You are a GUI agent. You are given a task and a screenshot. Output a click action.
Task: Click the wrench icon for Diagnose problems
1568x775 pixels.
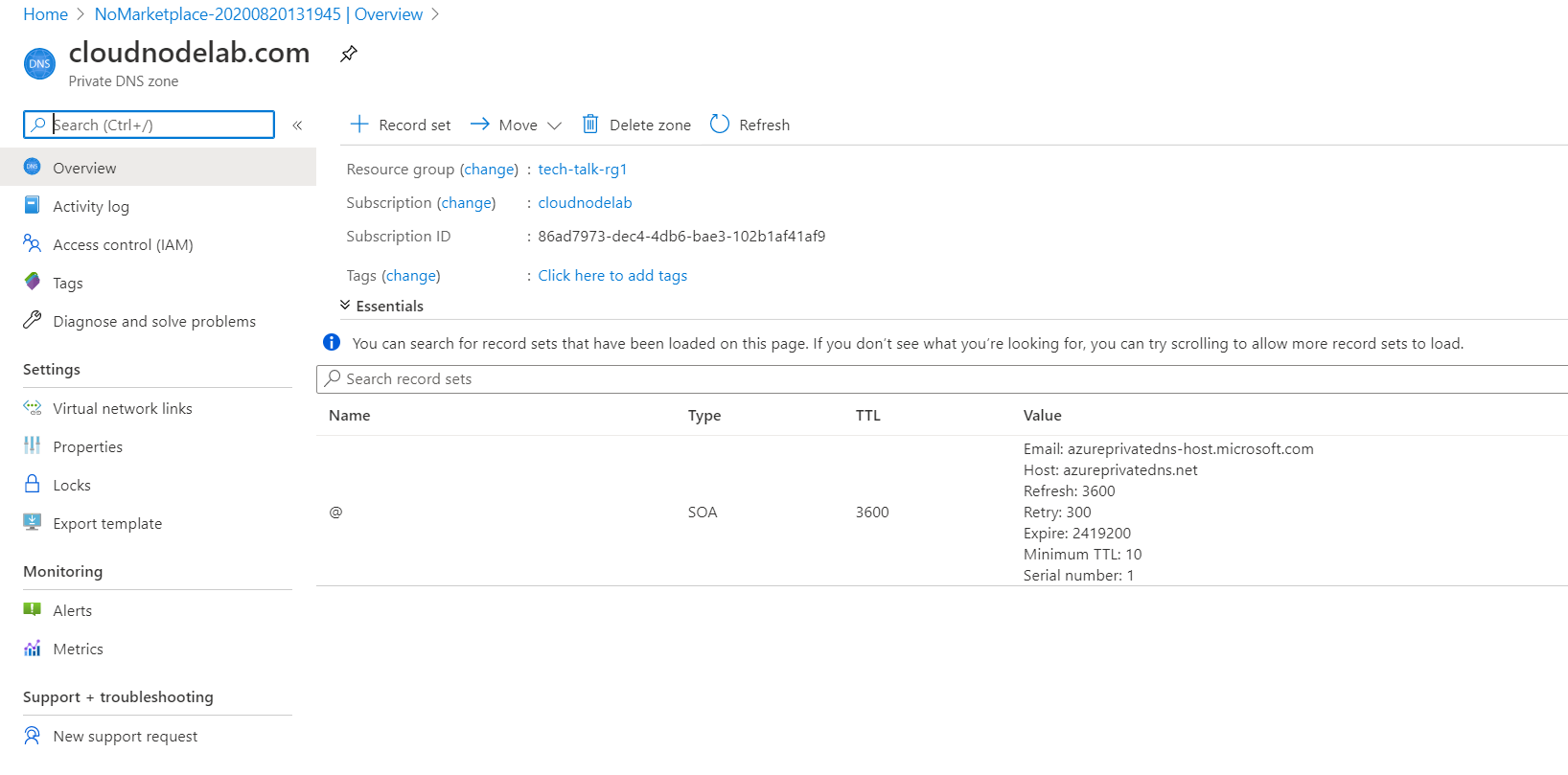pyautogui.click(x=32, y=320)
